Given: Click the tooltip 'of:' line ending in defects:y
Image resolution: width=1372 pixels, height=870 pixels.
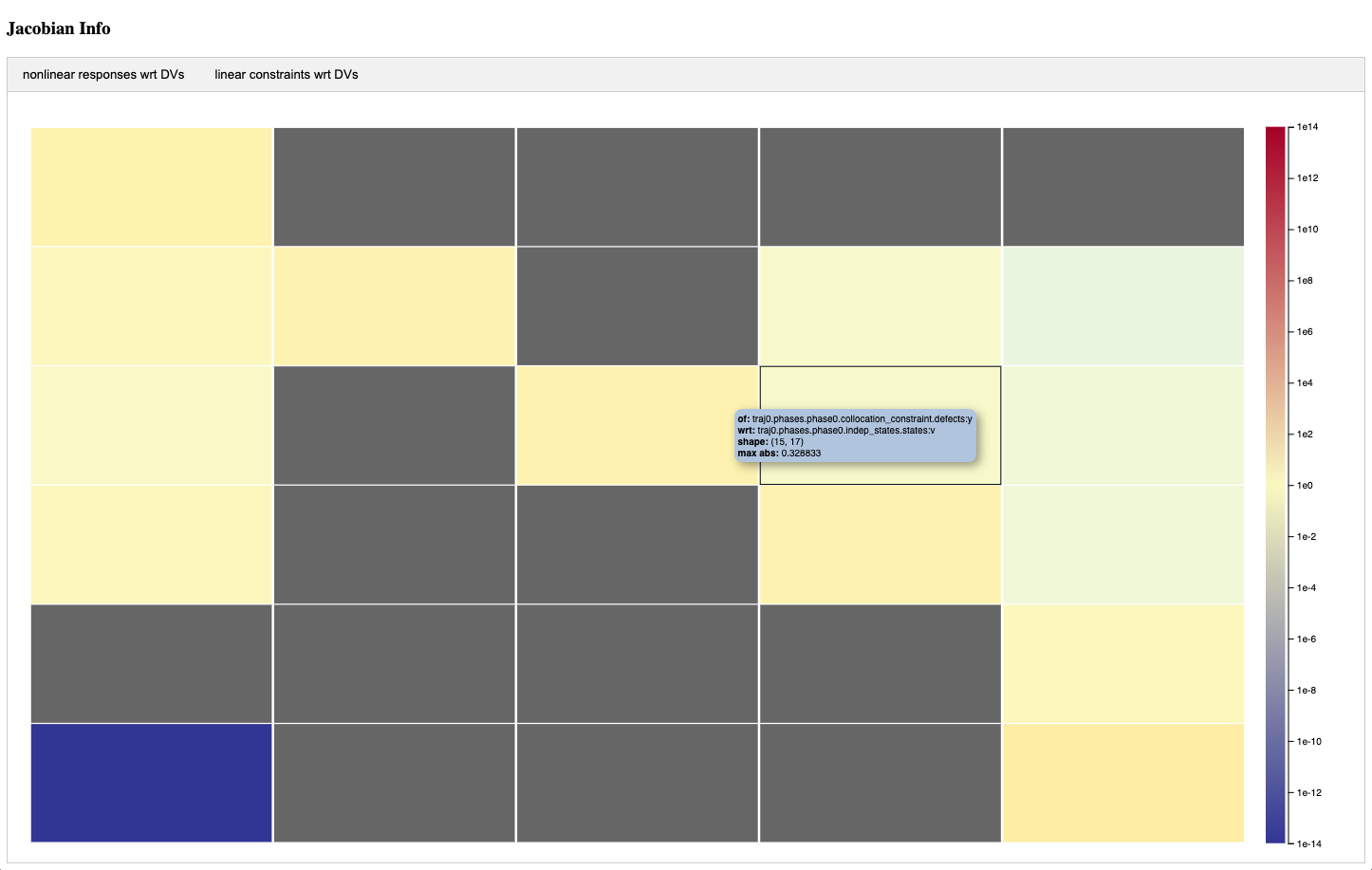Looking at the screenshot, I should tap(855, 419).
